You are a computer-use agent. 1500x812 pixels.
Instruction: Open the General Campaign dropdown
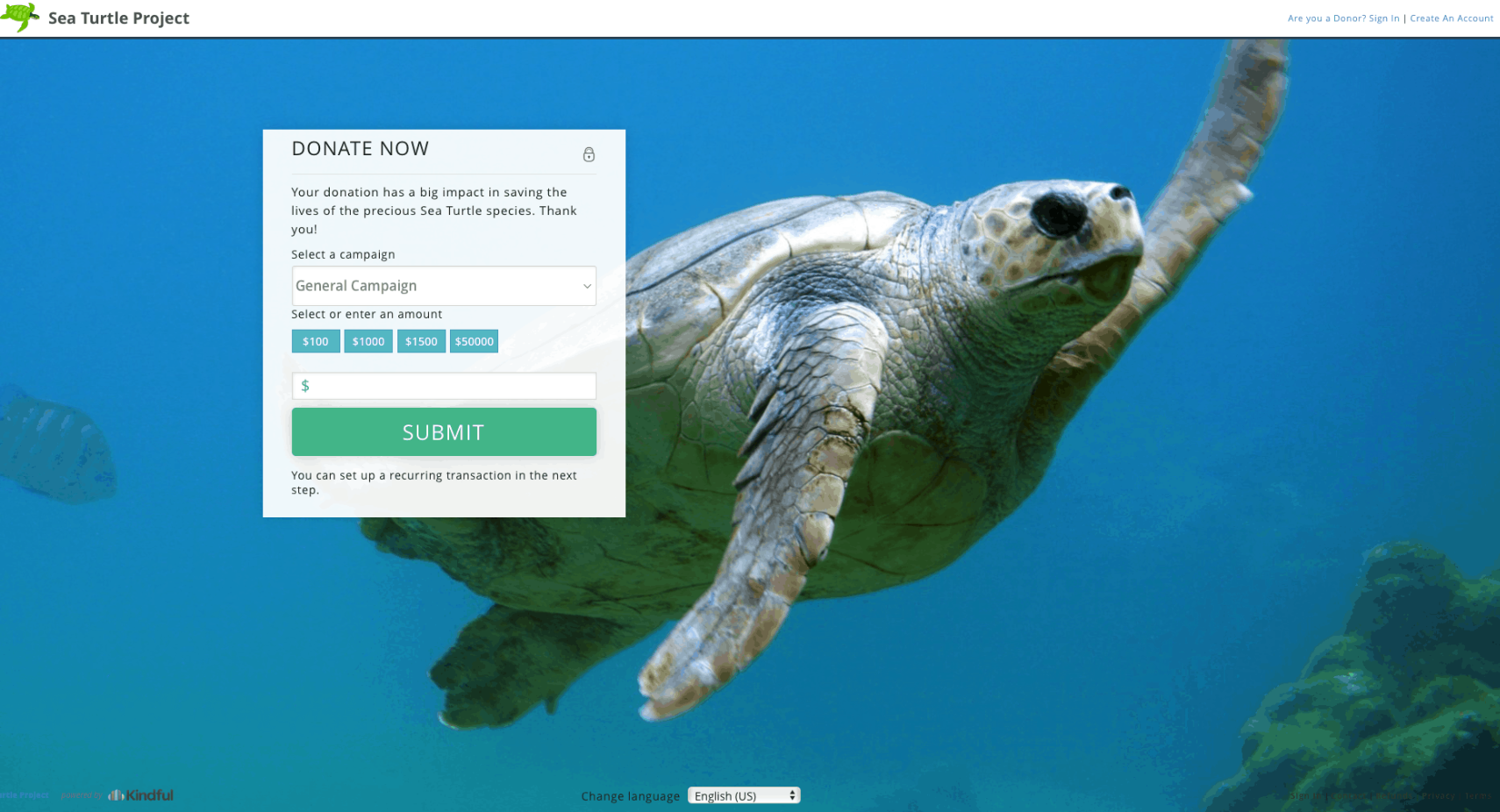tap(444, 286)
